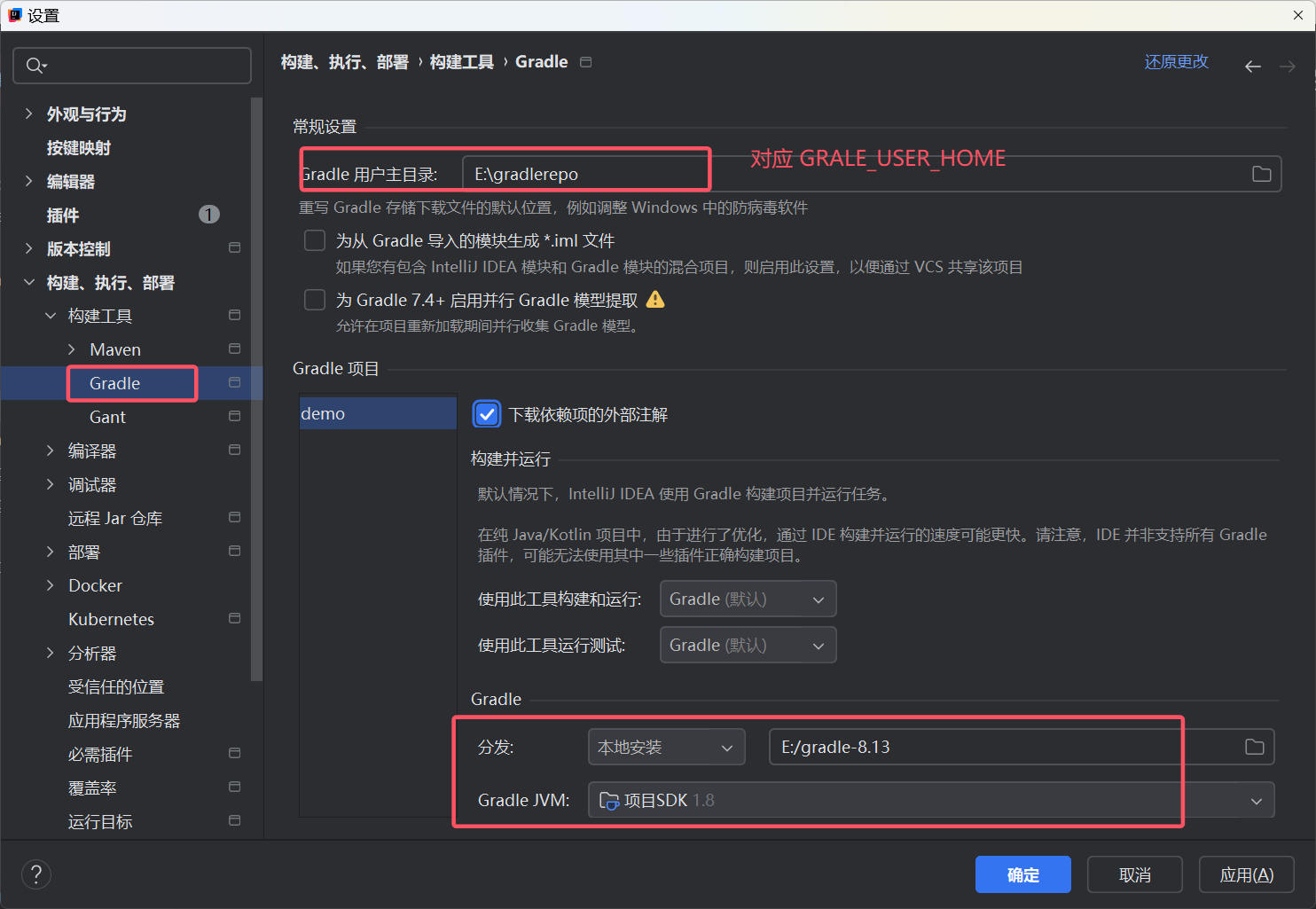Click the 还原更改 link
The width and height of the screenshot is (1316, 909).
1176,61
